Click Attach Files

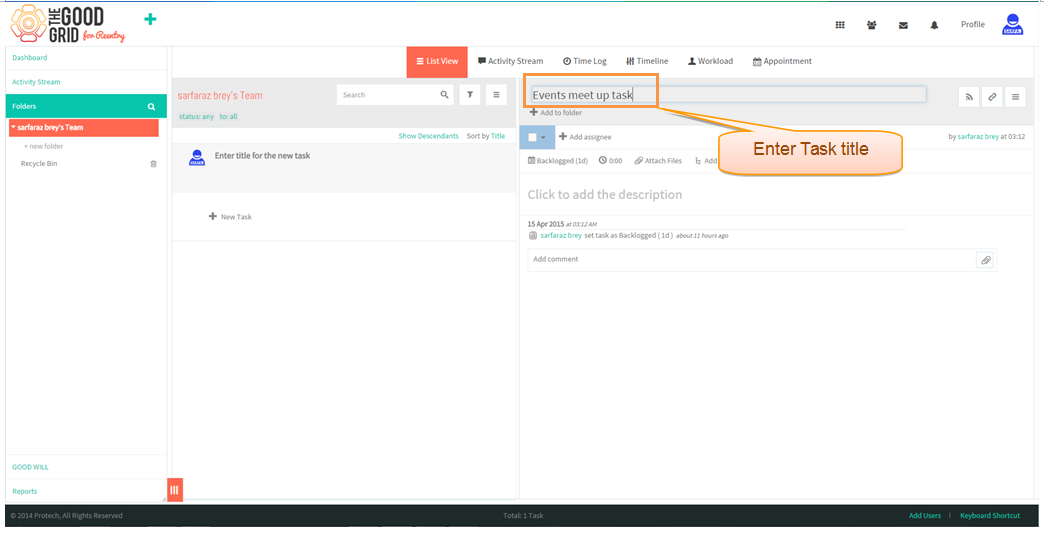[658, 161]
